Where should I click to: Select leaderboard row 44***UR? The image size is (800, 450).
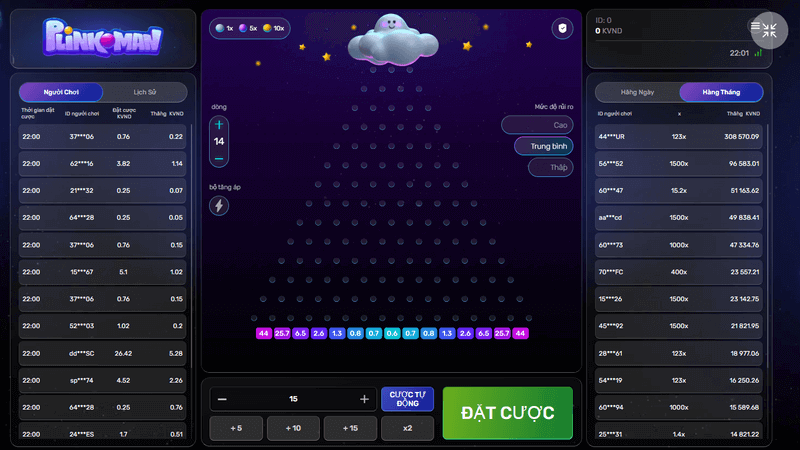pos(679,137)
